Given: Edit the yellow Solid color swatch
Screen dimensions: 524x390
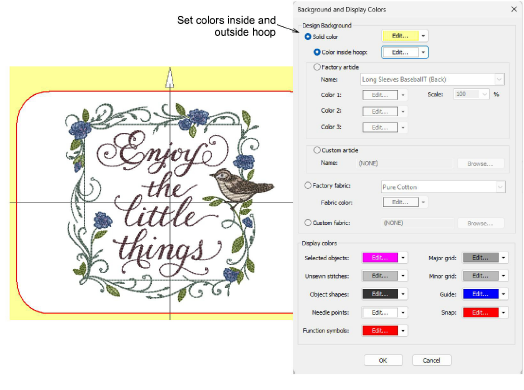Looking at the screenshot, I should pyautogui.click(x=400, y=36).
